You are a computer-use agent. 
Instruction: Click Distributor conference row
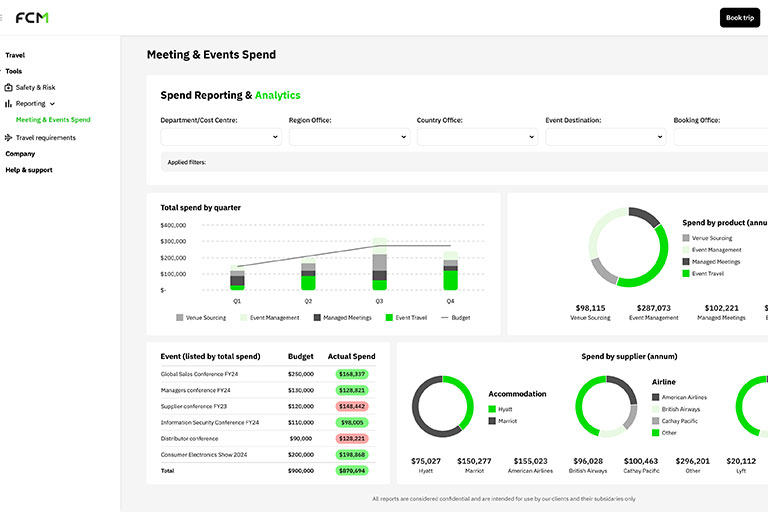[268, 439]
